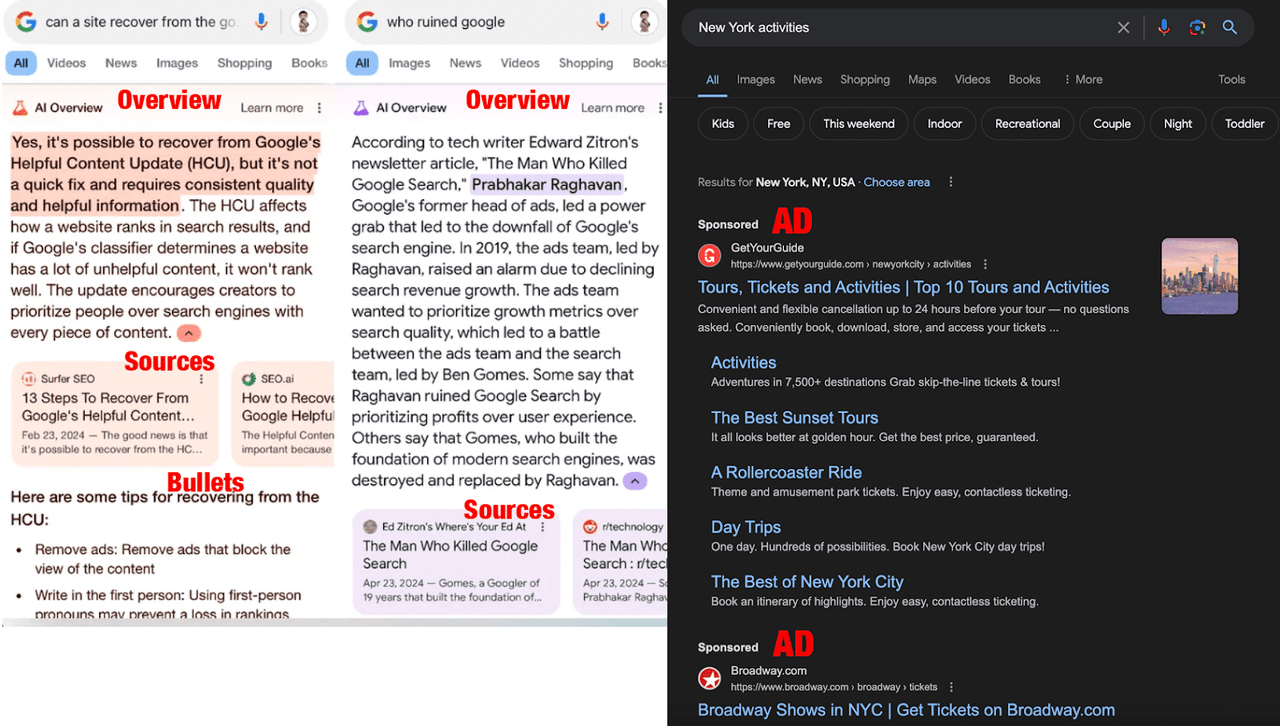This screenshot has width=1280, height=726.
Task: Open three-dot menu on the Surfer SEO source card
Action: (x=202, y=379)
